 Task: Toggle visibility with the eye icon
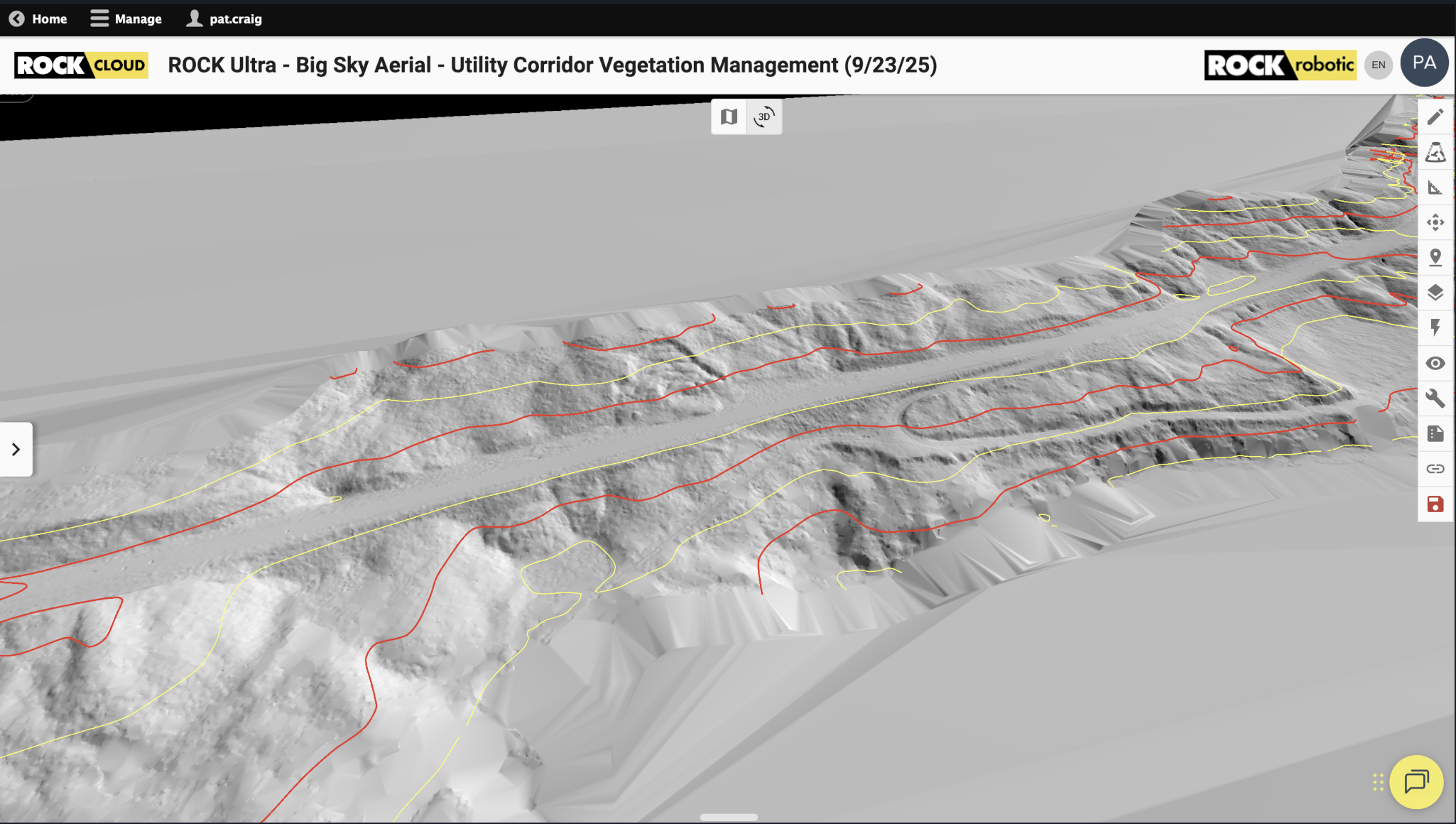[1435, 363]
